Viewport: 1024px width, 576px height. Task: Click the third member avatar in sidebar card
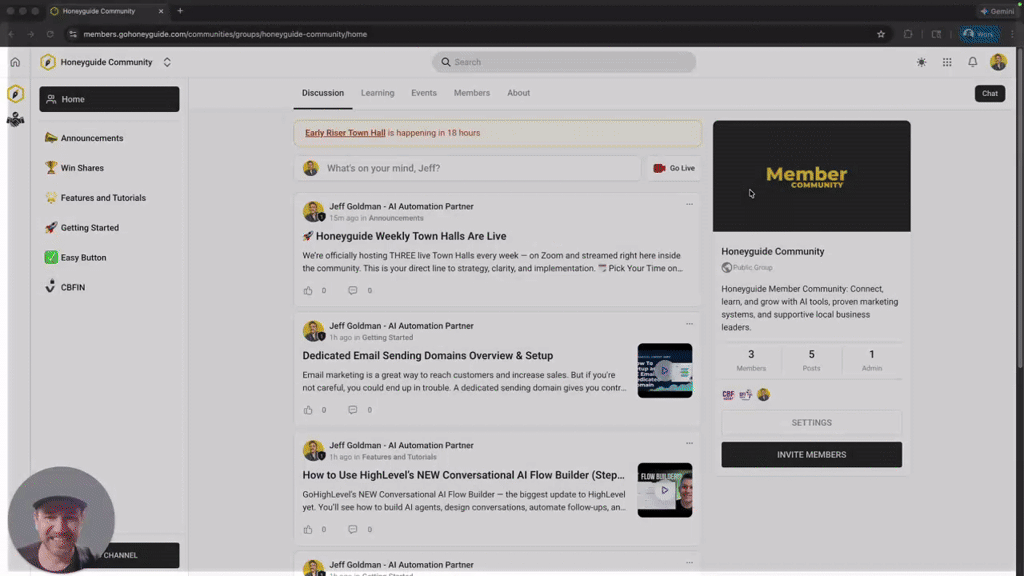pos(763,394)
